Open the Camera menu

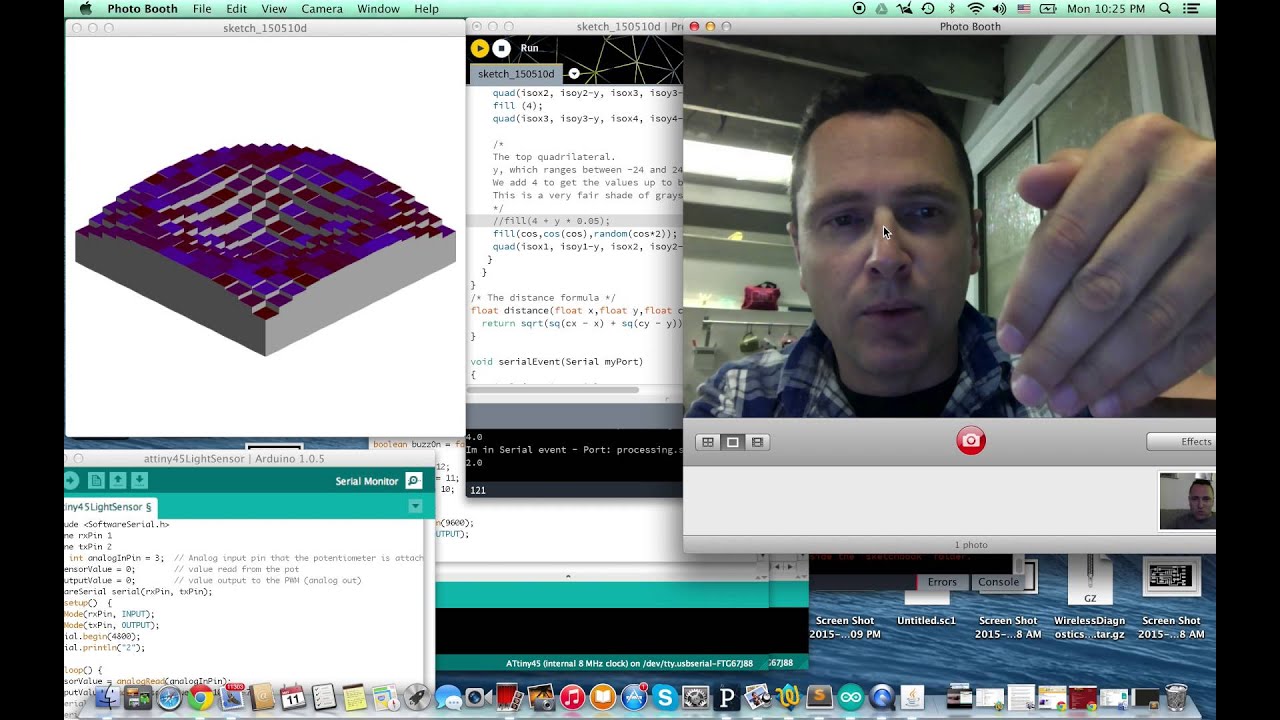click(322, 9)
